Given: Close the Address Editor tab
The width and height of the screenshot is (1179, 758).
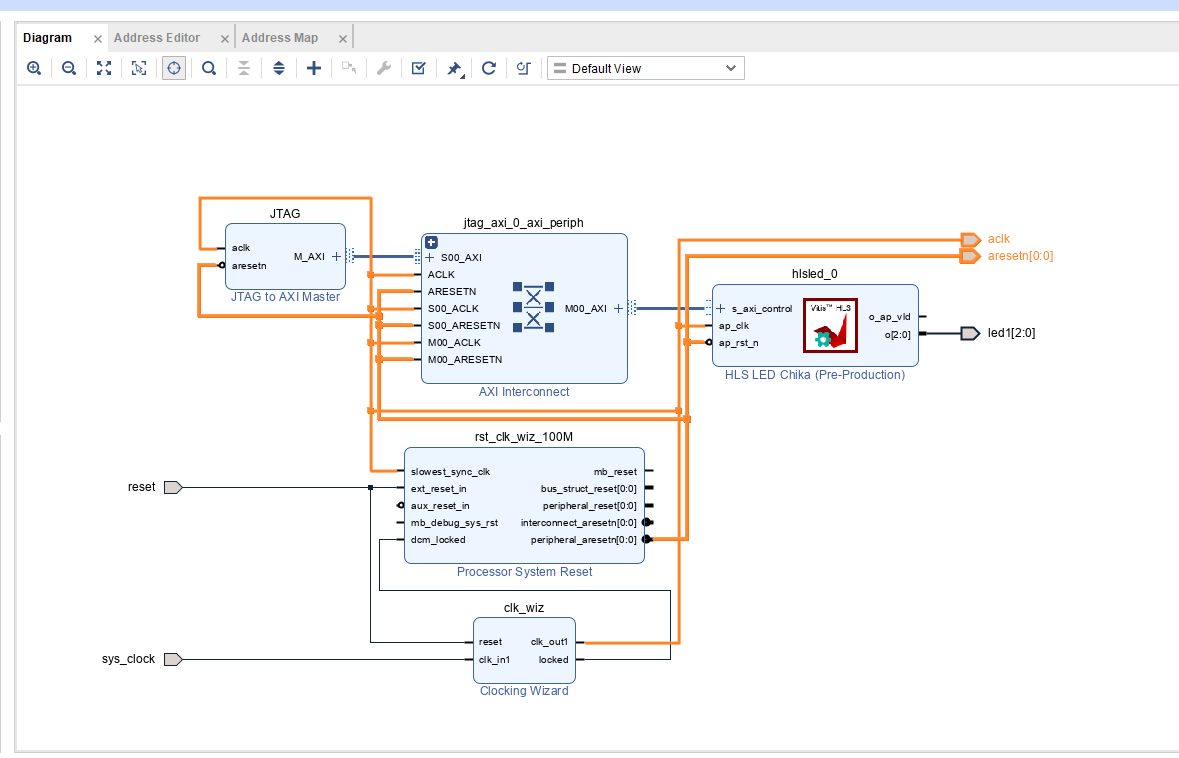Looking at the screenshot, I should click(x=225, y=38).
